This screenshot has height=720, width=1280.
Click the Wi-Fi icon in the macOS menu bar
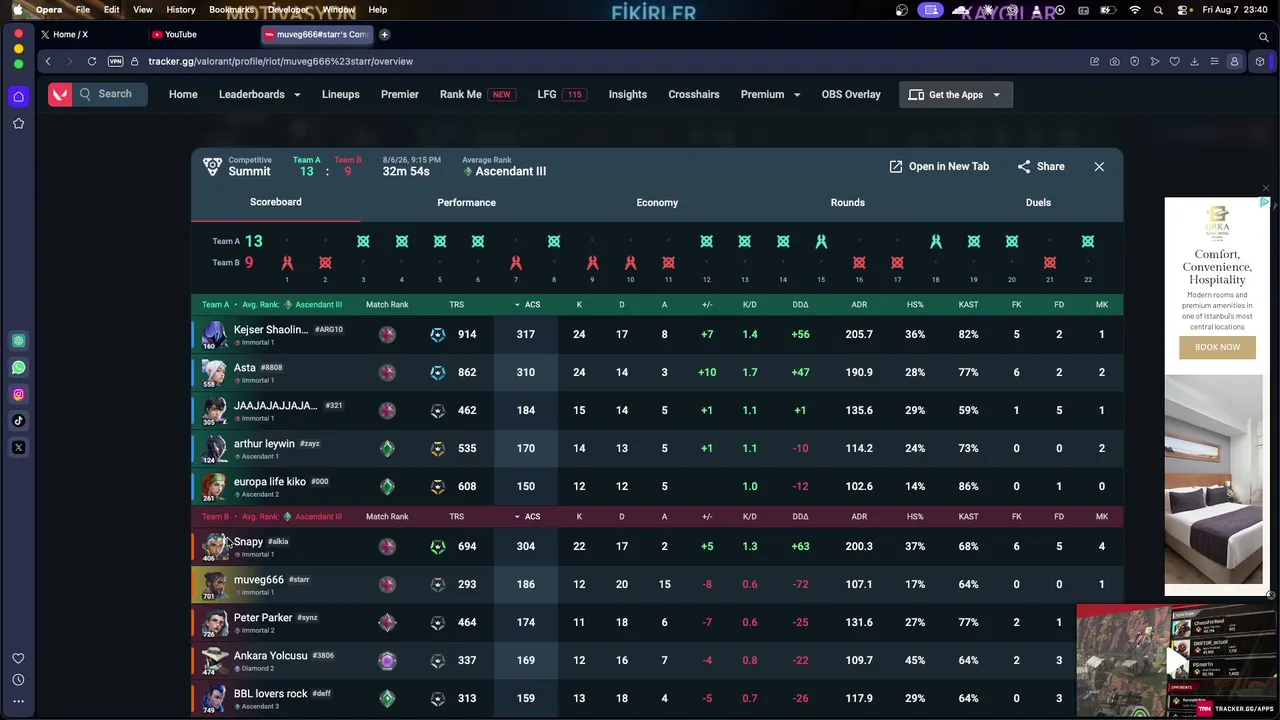coord(1135,9)
